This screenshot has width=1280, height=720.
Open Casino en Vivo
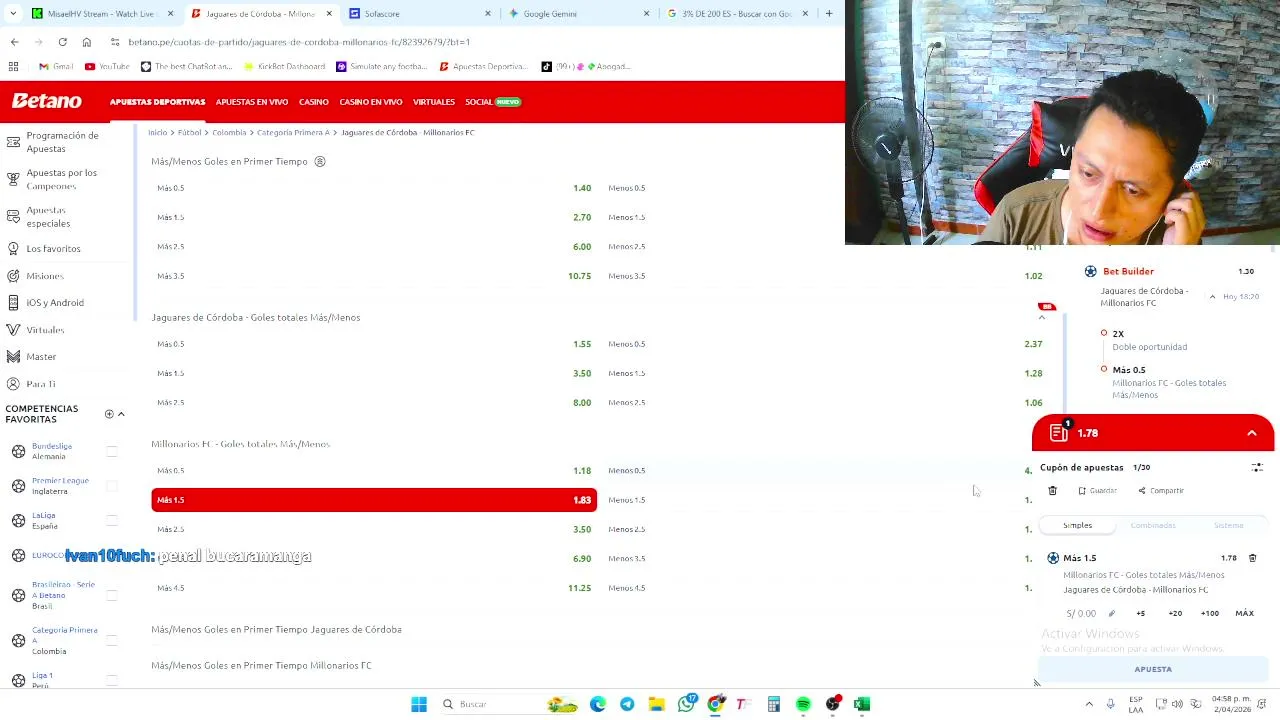(x=370, y=102)
